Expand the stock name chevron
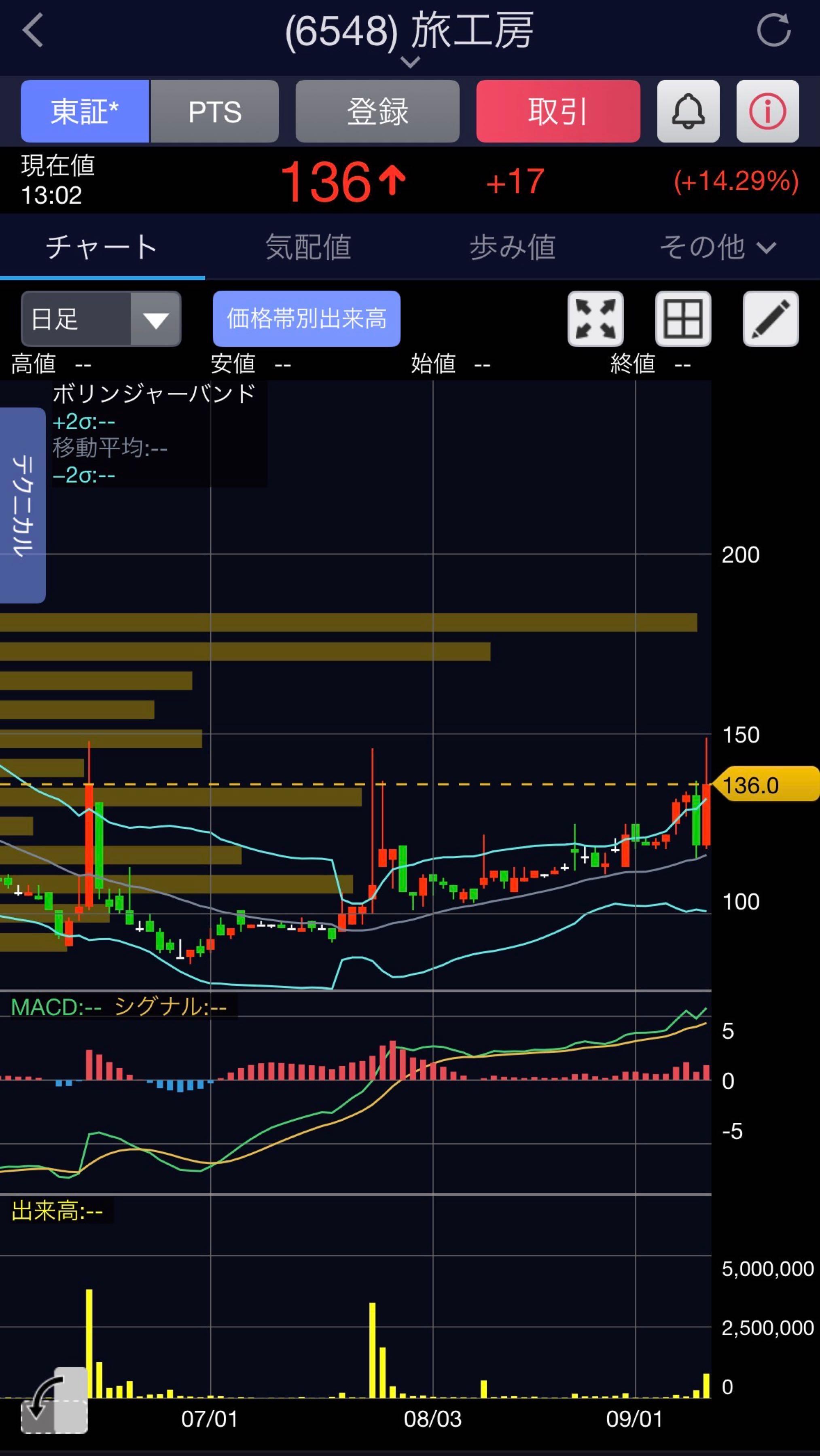Viewport: 820px width, 1456px height. [x=410, y=61]
